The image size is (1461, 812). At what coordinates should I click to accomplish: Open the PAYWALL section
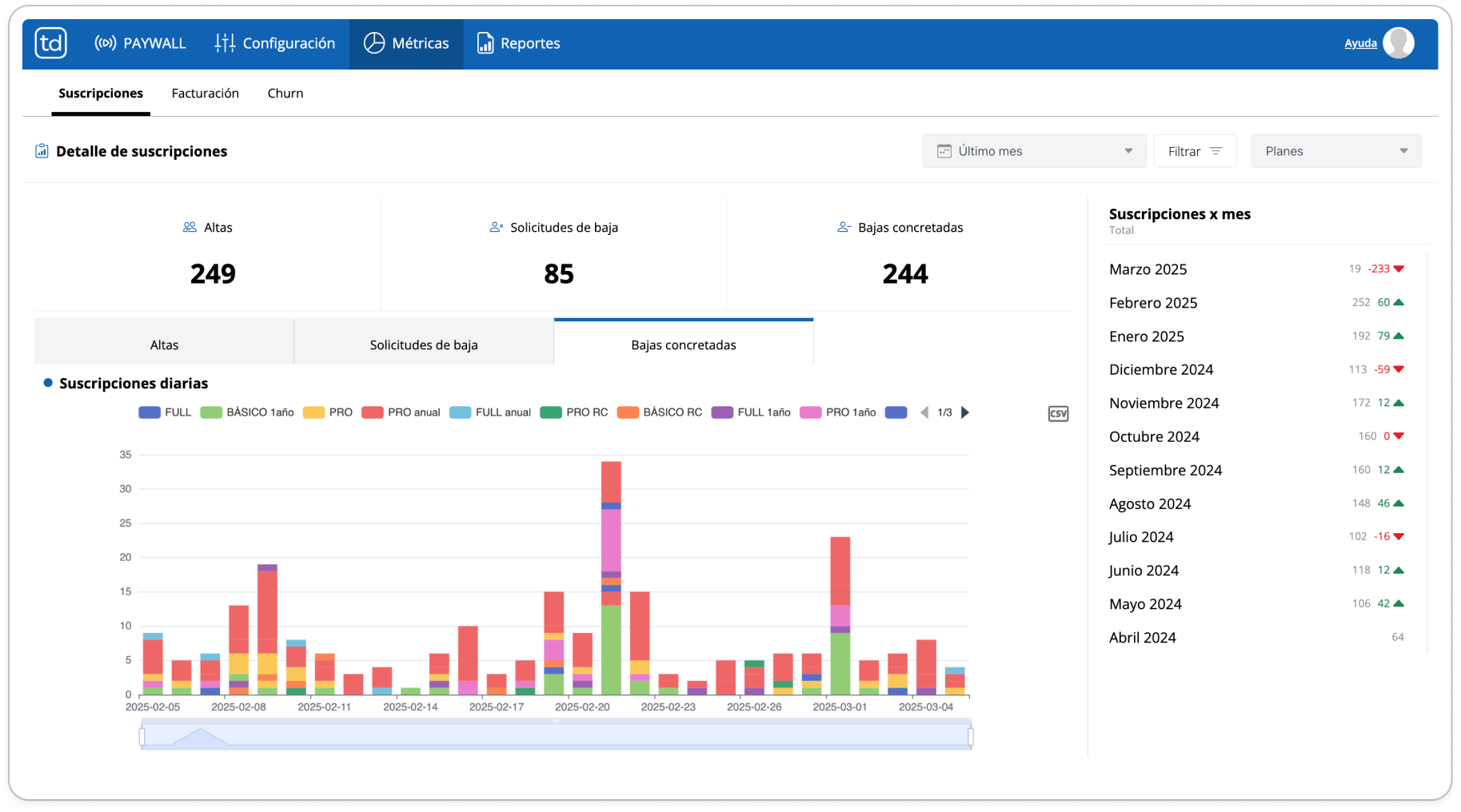coord(140,43)
